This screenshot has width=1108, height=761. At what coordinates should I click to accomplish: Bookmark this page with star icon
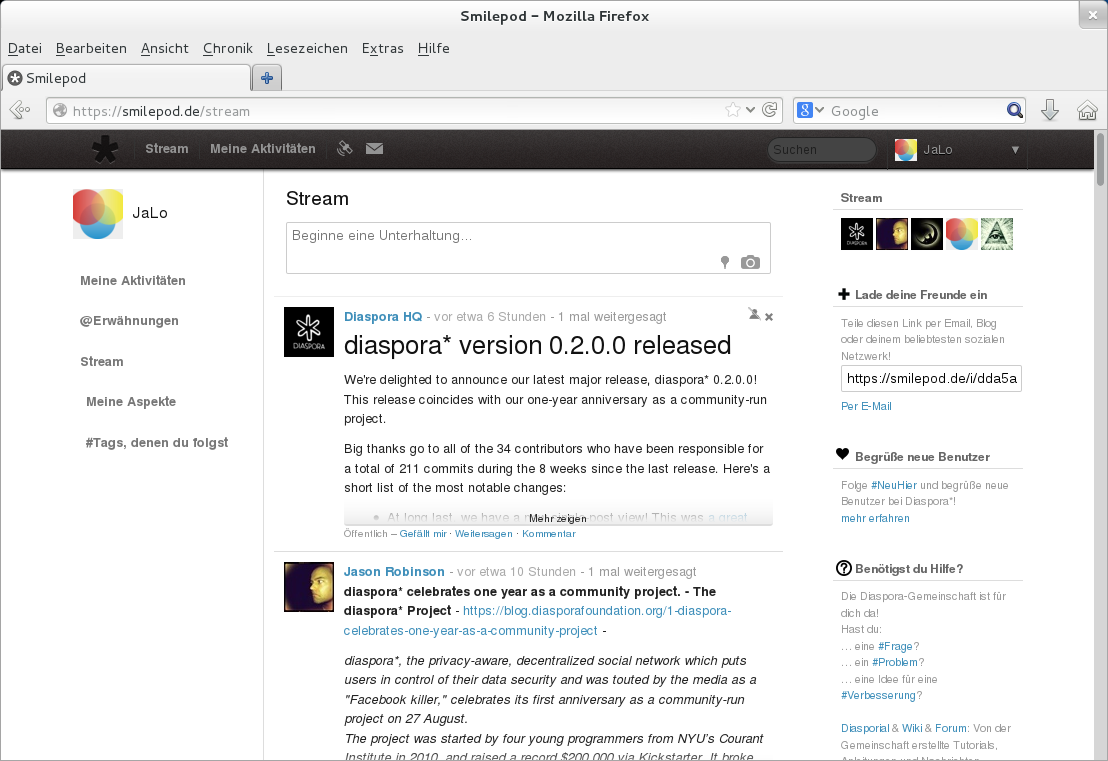coord(733,110)
